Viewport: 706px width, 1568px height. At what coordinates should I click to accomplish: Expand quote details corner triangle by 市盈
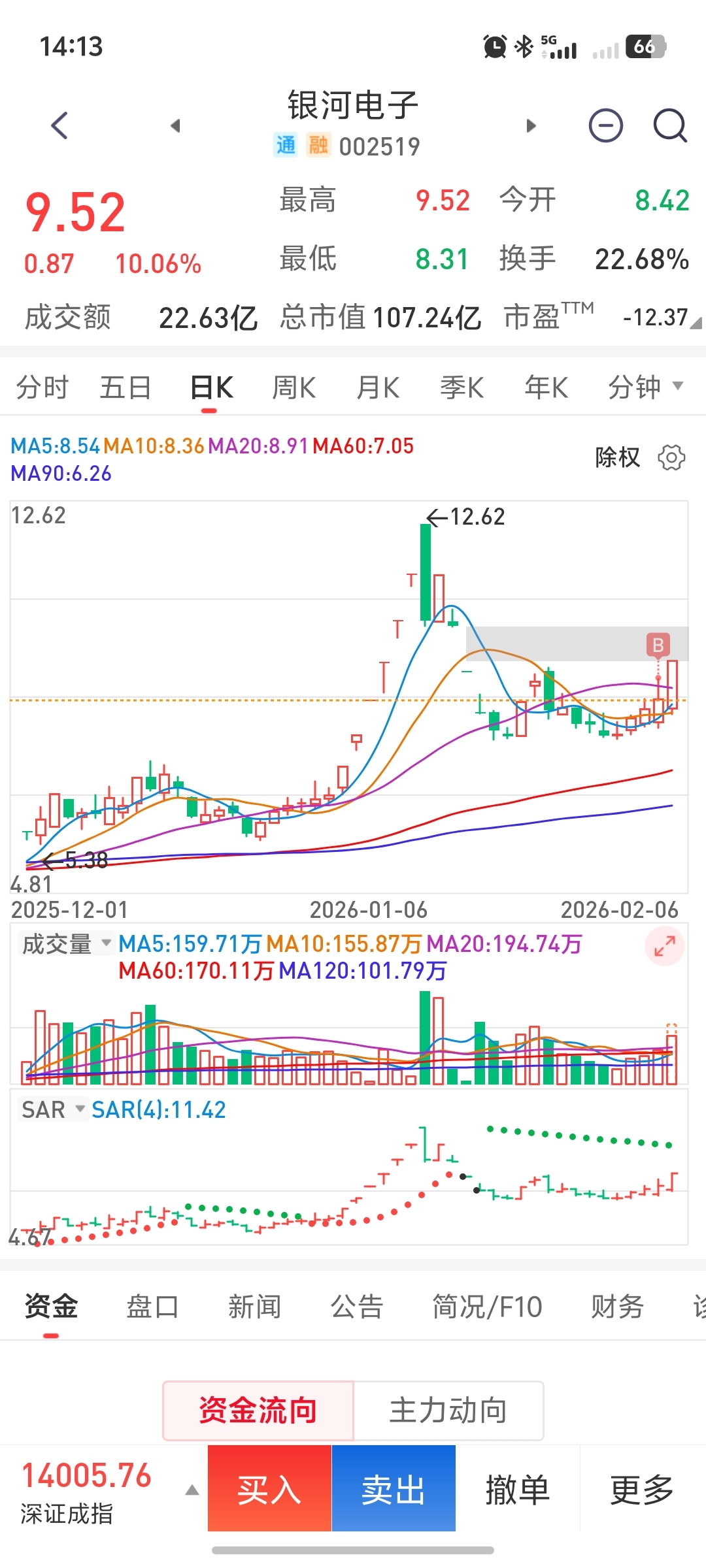point(696,322)
